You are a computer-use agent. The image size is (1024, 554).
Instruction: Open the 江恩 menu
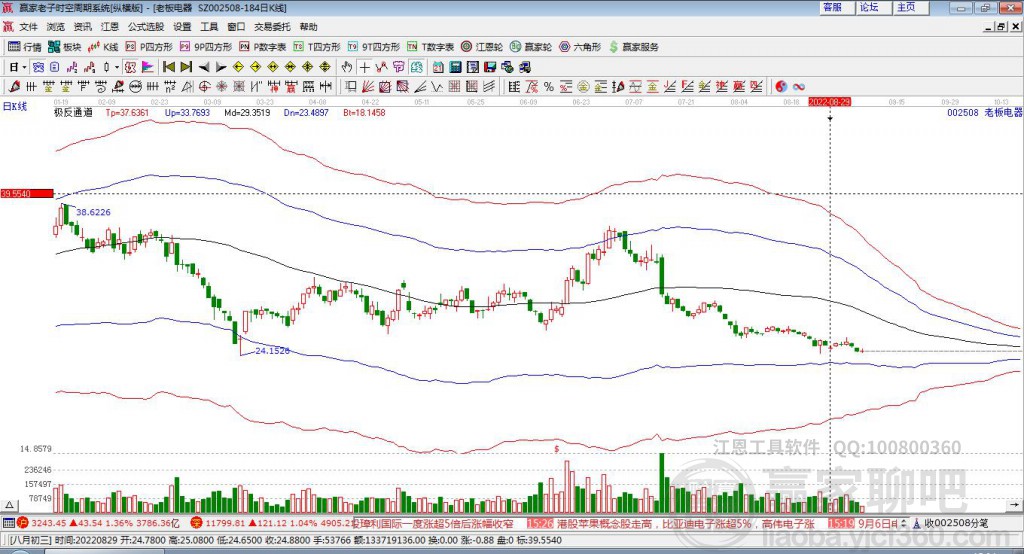(110, 27)
